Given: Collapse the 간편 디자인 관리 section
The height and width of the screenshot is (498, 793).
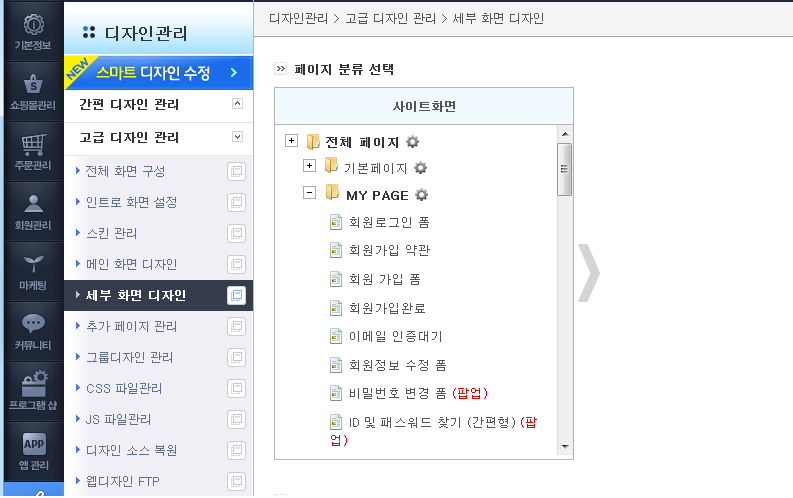Looking at the screenshot, I should [237, 104].
